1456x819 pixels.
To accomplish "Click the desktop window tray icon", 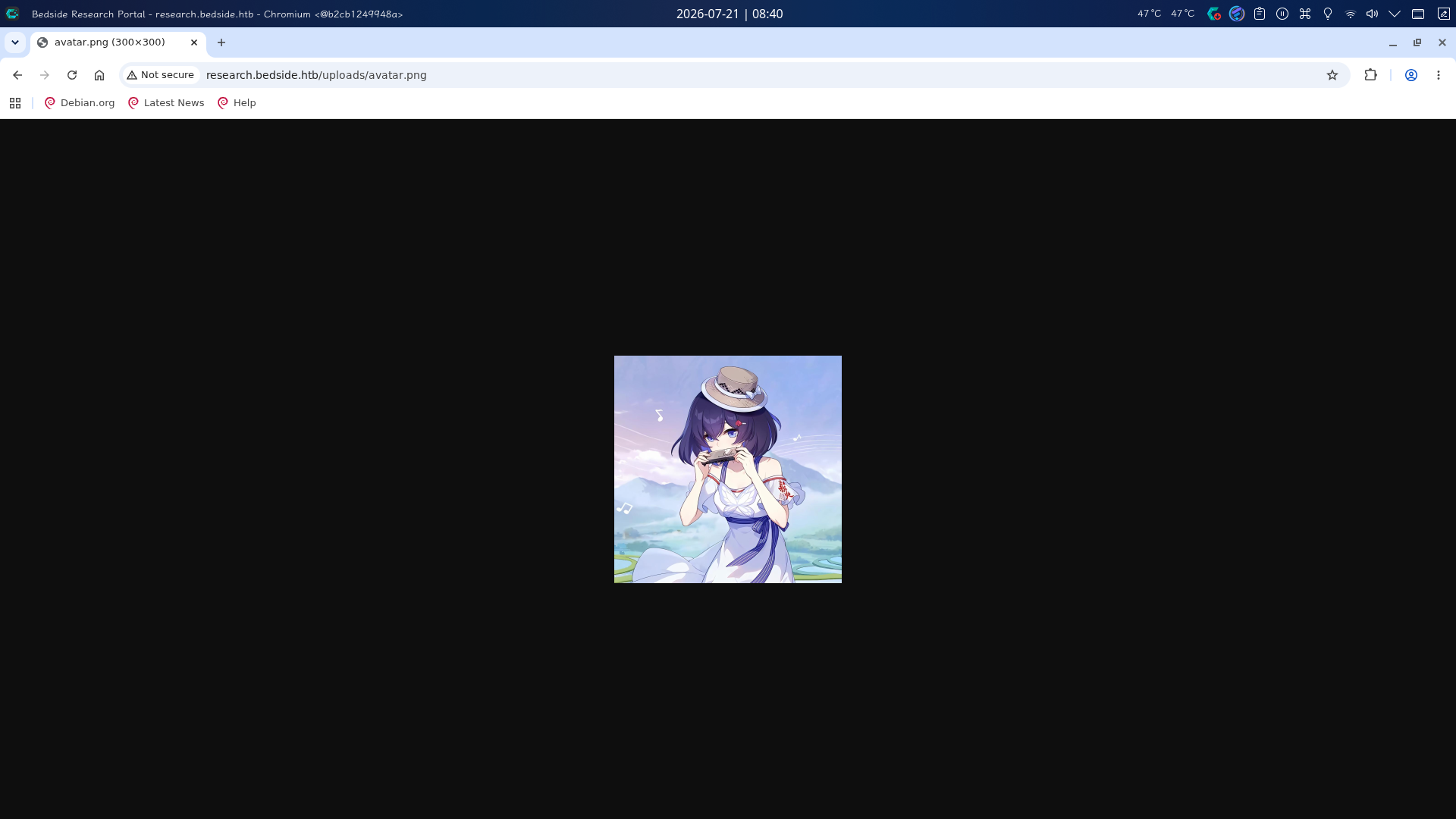I will [x=1418, y=14].
